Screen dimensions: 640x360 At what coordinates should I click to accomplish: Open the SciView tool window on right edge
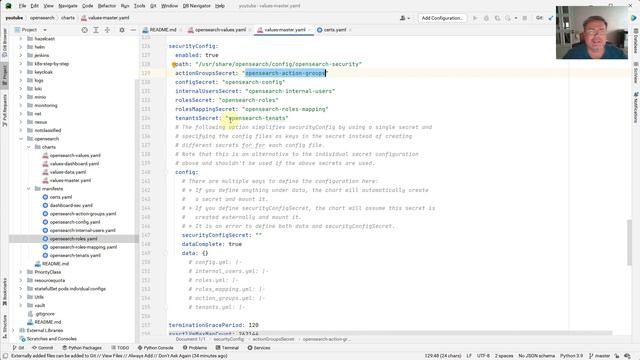point(636,73)
